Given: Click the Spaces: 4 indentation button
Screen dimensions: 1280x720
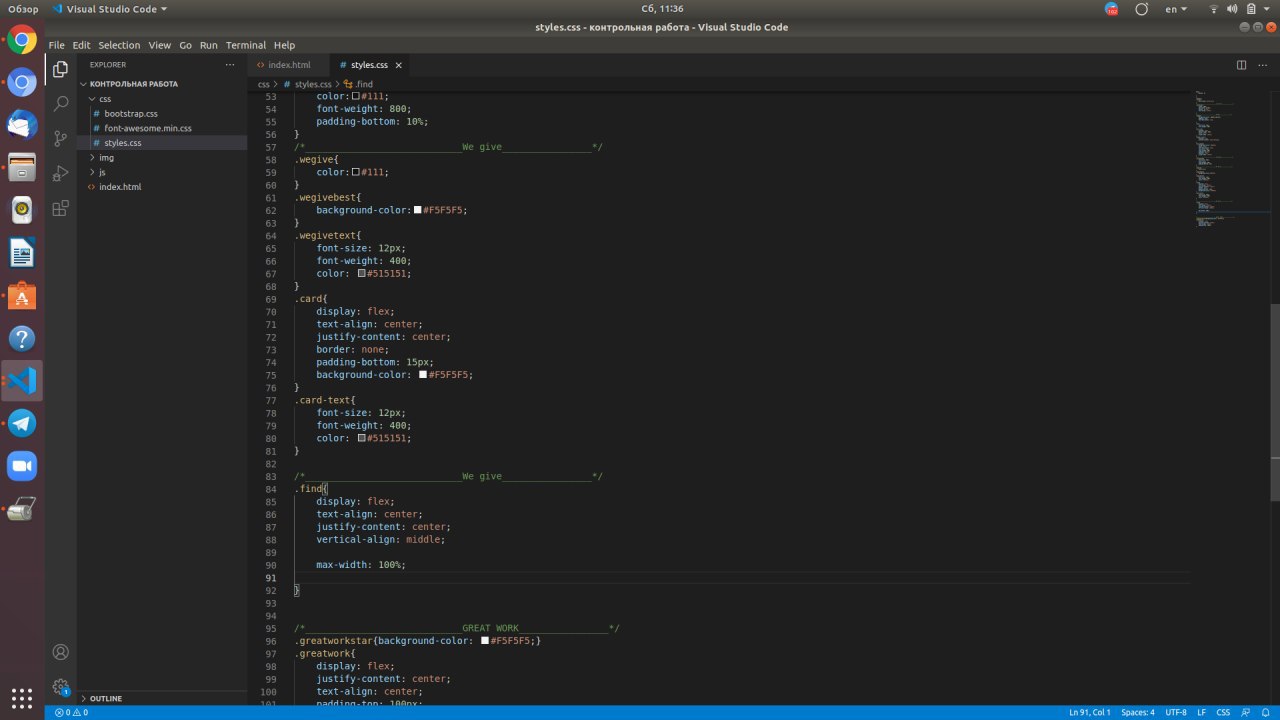Looking at the screenshot, I should [1137, 712].
